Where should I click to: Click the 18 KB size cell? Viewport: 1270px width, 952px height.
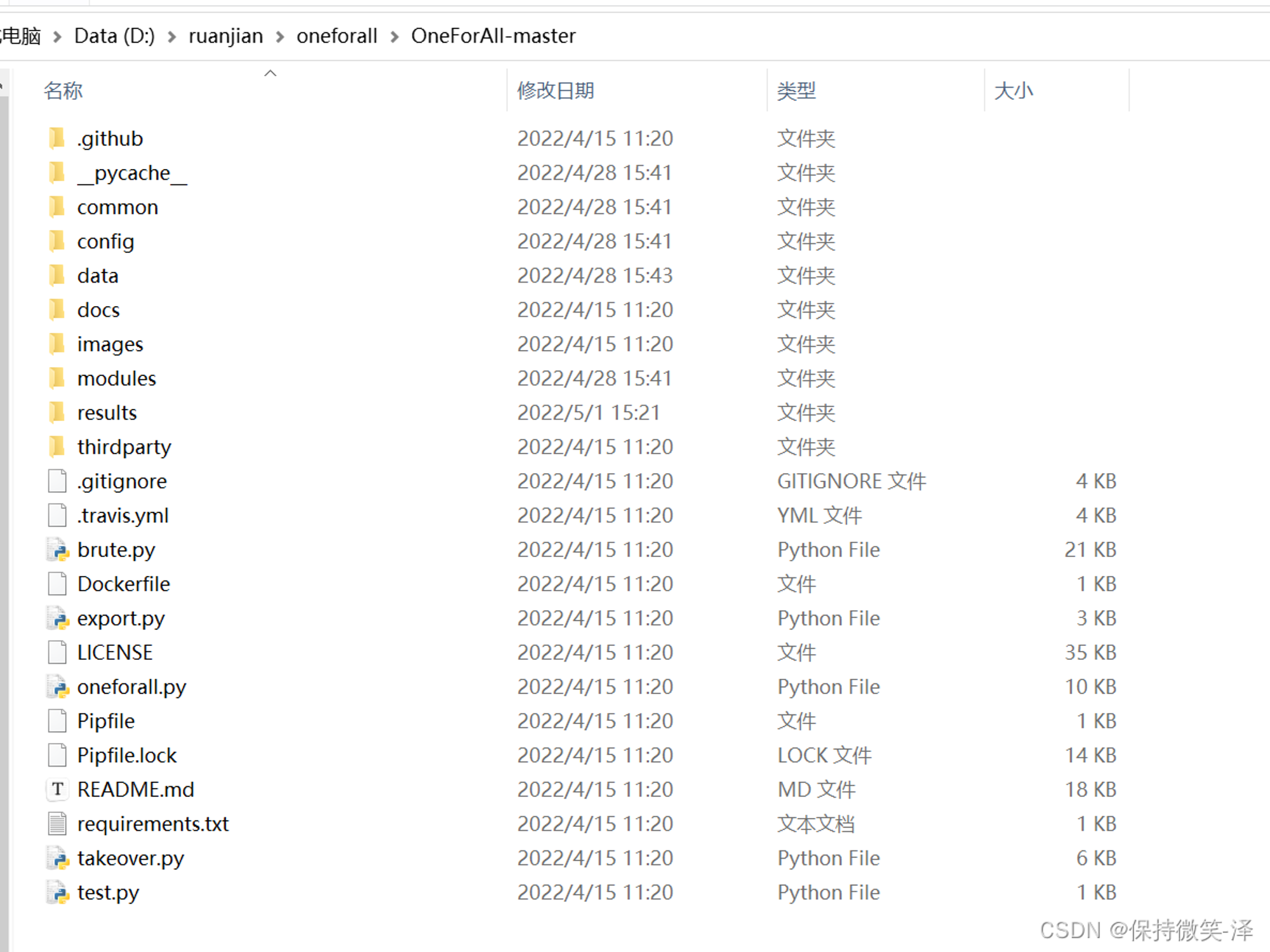[x=1090, y=789]
